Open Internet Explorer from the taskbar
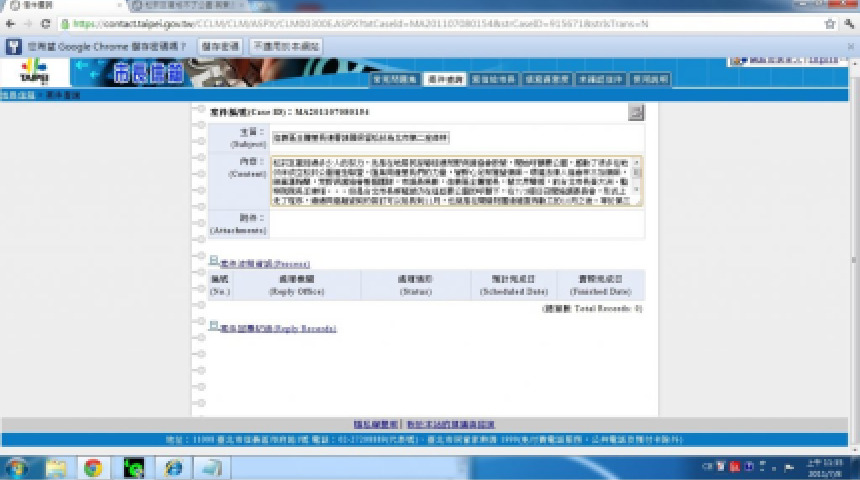This screenshot has width=860, height=480. (173, 467)
